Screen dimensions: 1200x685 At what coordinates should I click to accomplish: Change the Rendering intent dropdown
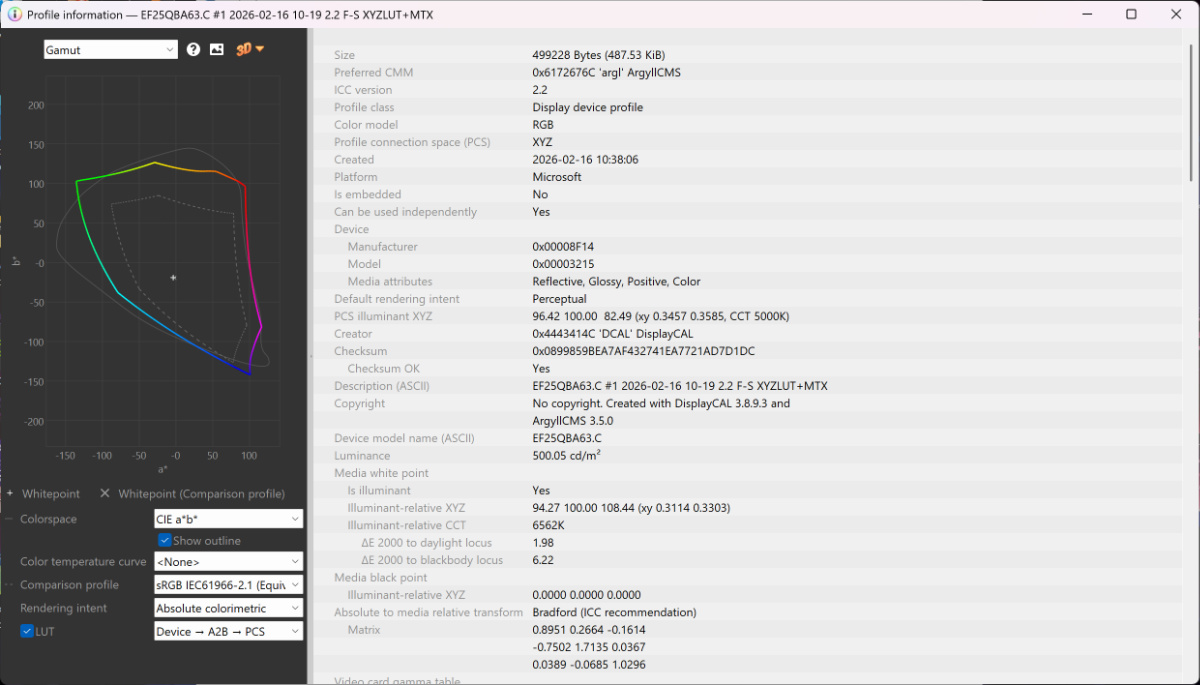point(228,608)
